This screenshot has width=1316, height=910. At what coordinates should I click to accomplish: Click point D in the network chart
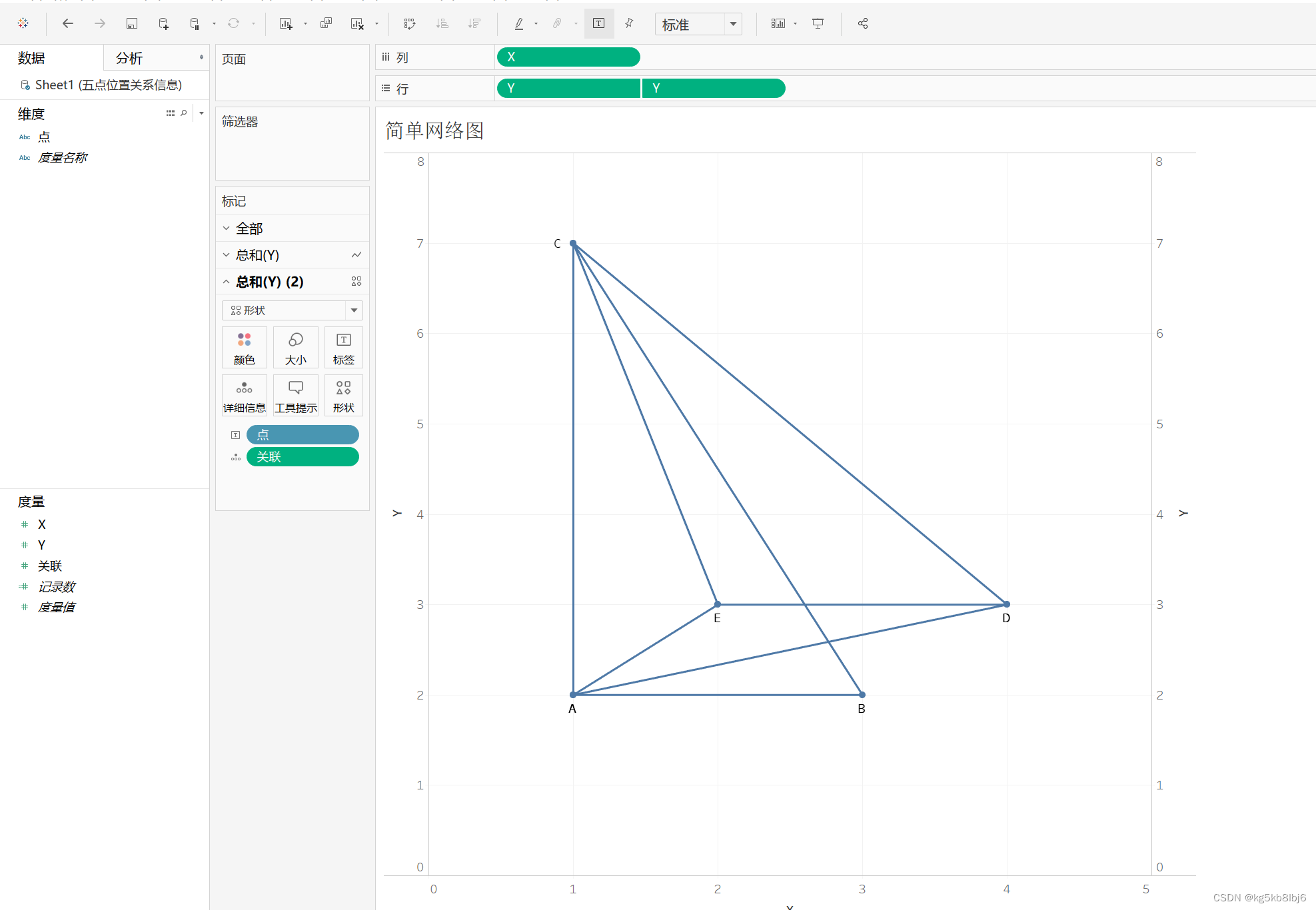1007,604
